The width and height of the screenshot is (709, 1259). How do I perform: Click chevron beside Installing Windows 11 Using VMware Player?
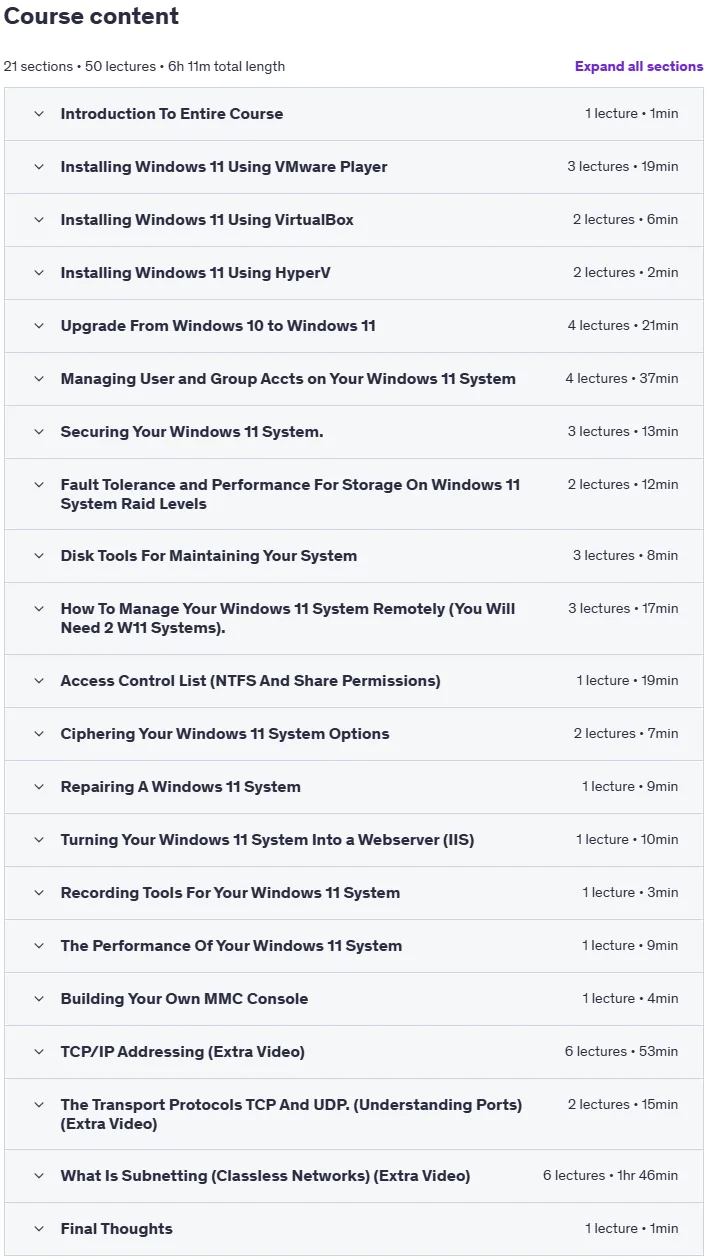[x=39, y=167]
